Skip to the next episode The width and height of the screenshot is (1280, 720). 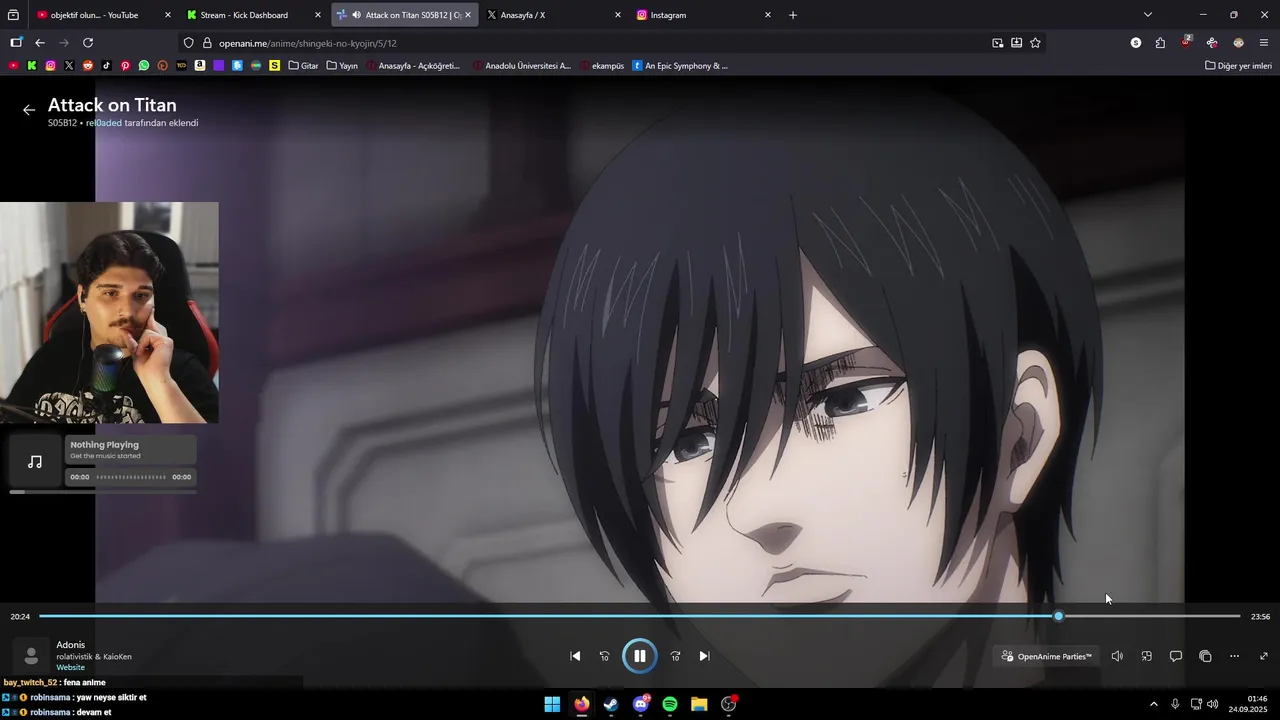[704, 656]
